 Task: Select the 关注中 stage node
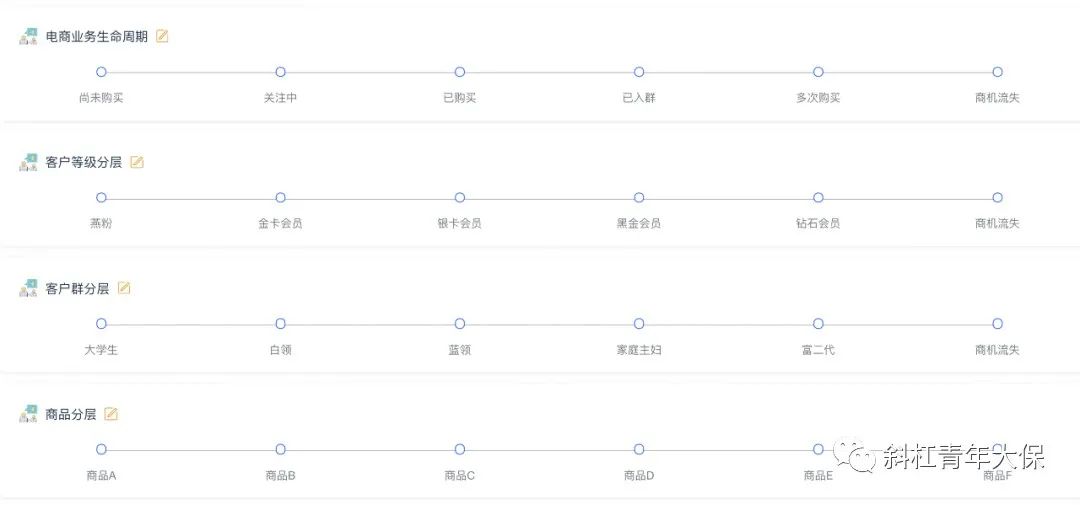tap(280, 72)
